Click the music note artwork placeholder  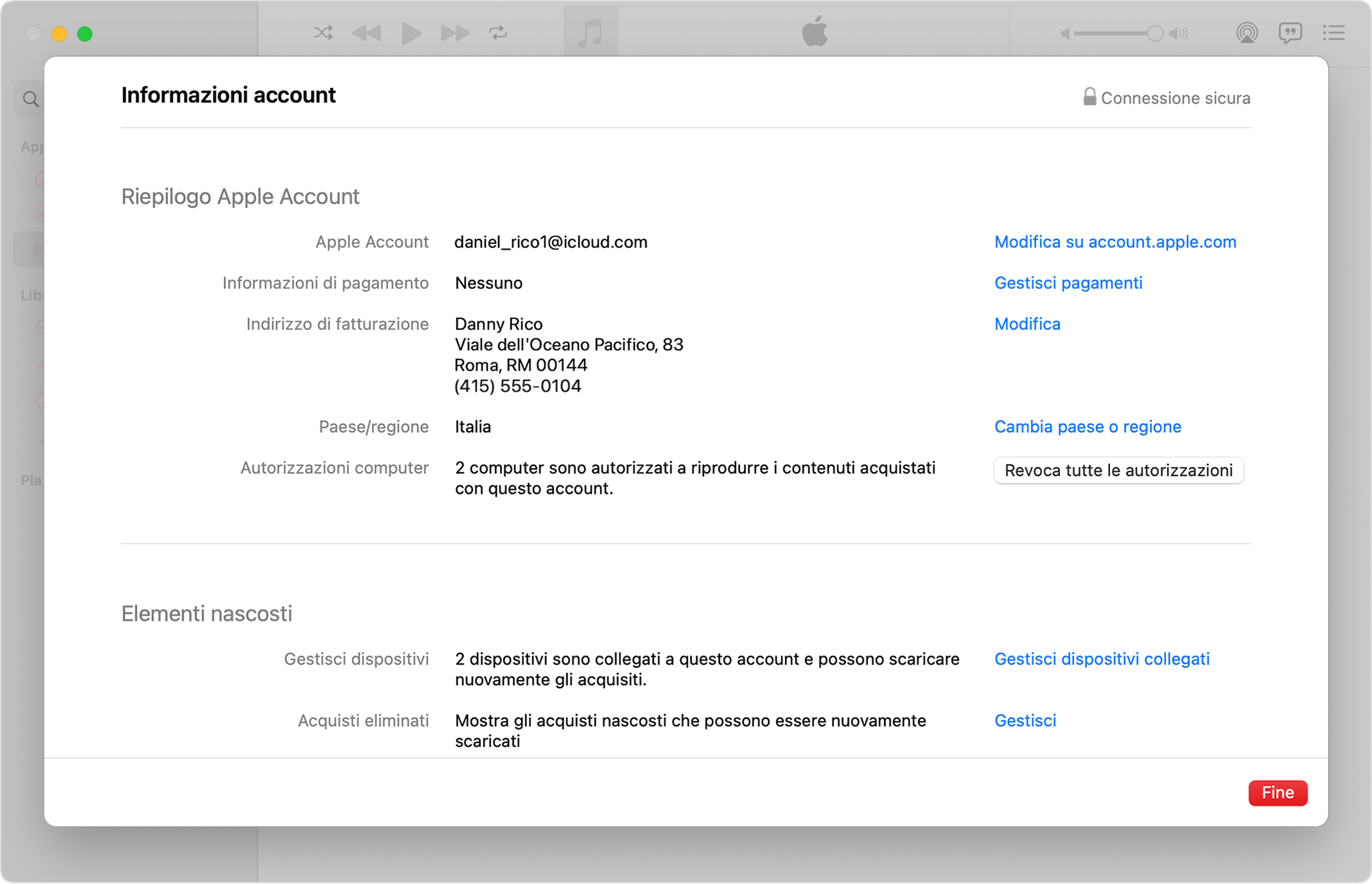tap(590, 32)
